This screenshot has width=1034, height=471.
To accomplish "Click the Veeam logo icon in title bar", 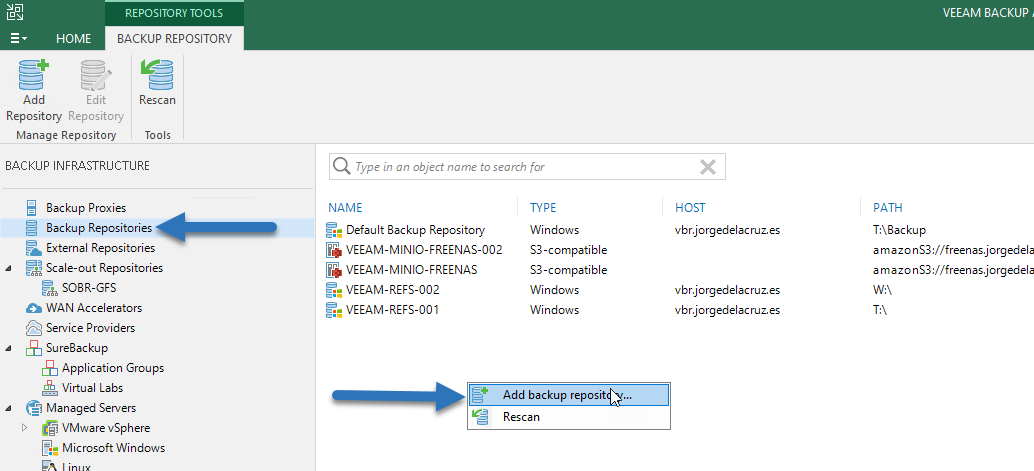I will click(15, 11).
